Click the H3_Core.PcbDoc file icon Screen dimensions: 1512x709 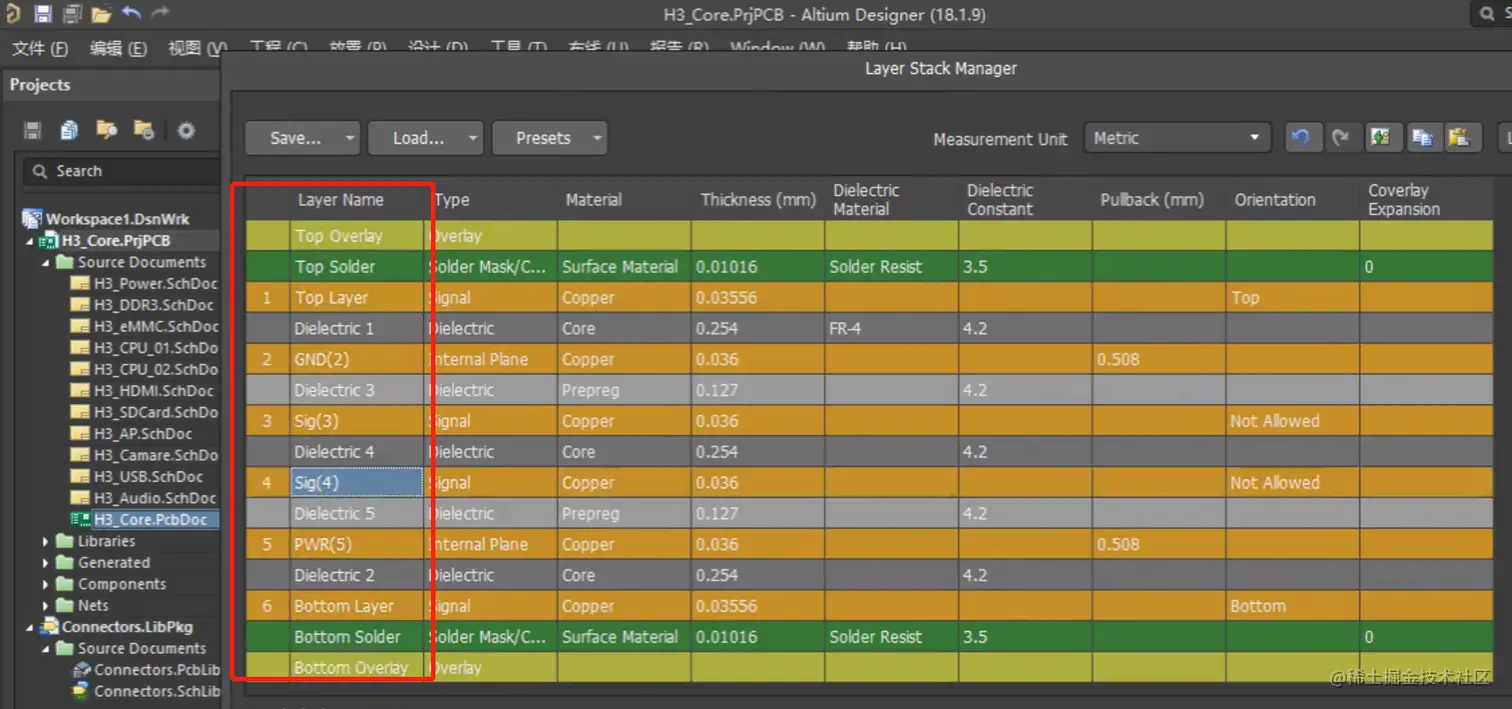pyautogui.click(x=80, y=519)
